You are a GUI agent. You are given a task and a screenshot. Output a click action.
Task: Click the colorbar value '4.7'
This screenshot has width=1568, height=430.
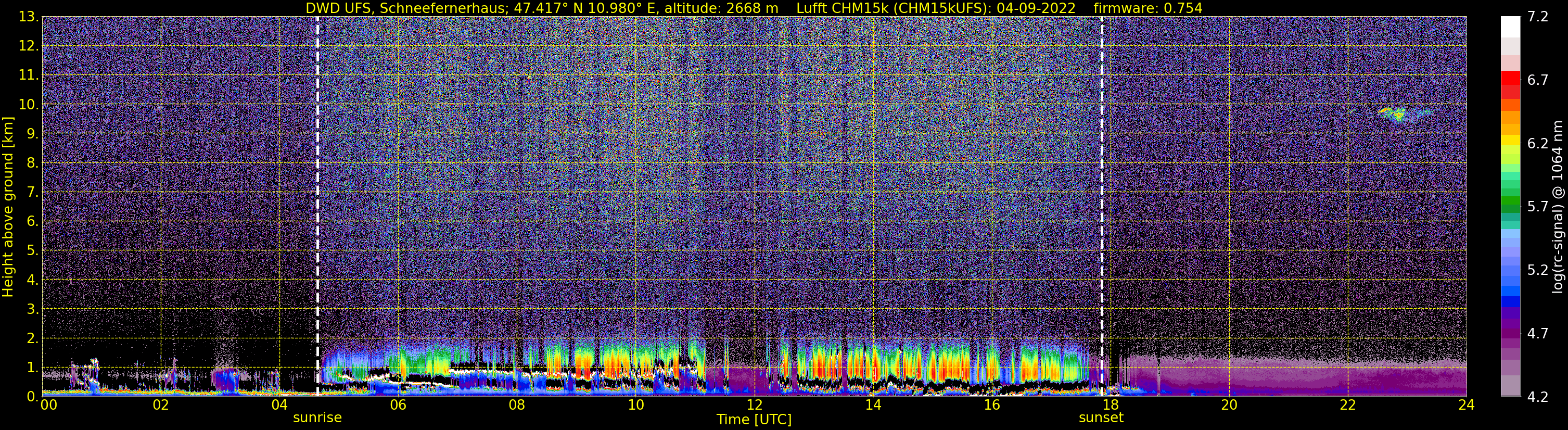tap(1538, 334)
